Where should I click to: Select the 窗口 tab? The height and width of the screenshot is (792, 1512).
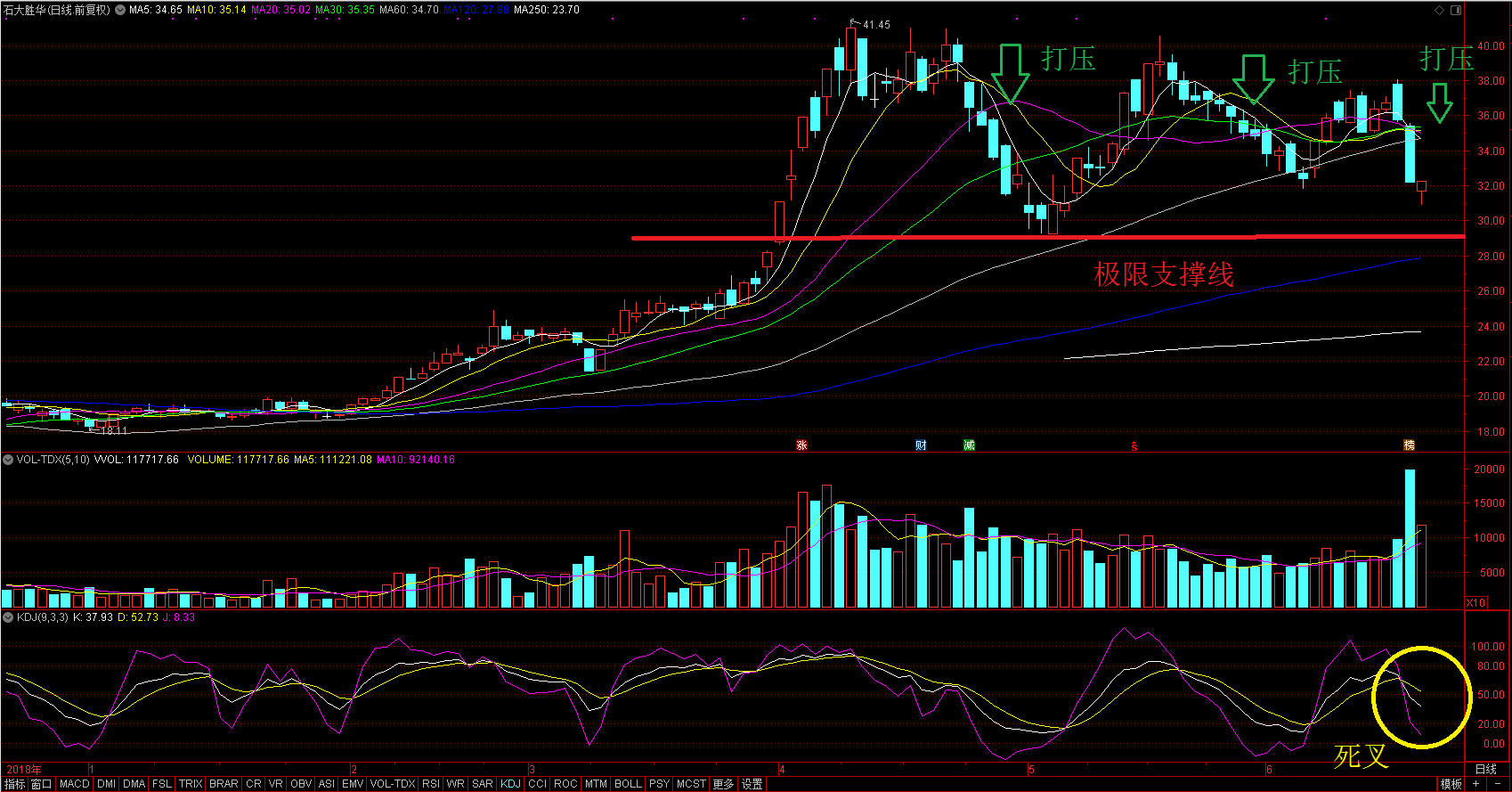(x=42, y=784)
